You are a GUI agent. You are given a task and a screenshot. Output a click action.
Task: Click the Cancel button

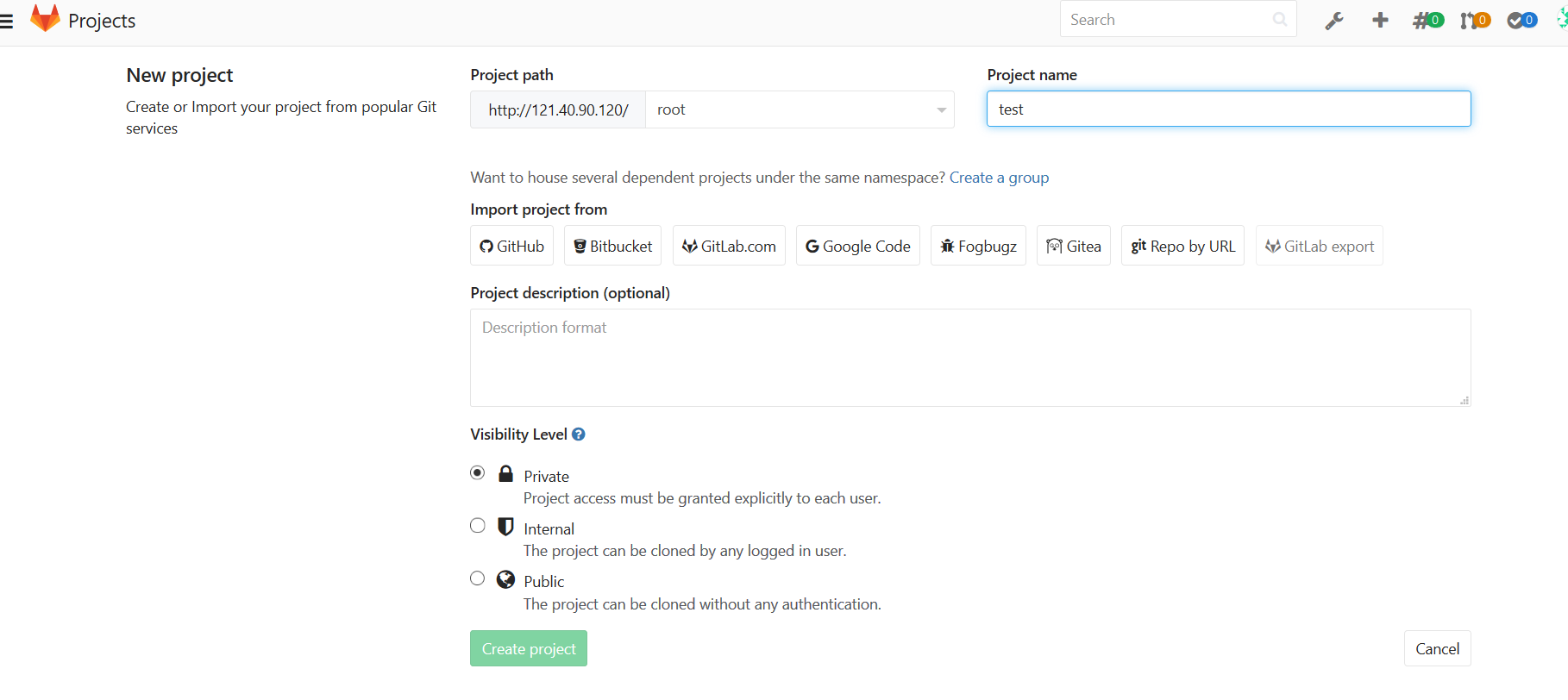pyautogui.click(x=1437, y=648)
